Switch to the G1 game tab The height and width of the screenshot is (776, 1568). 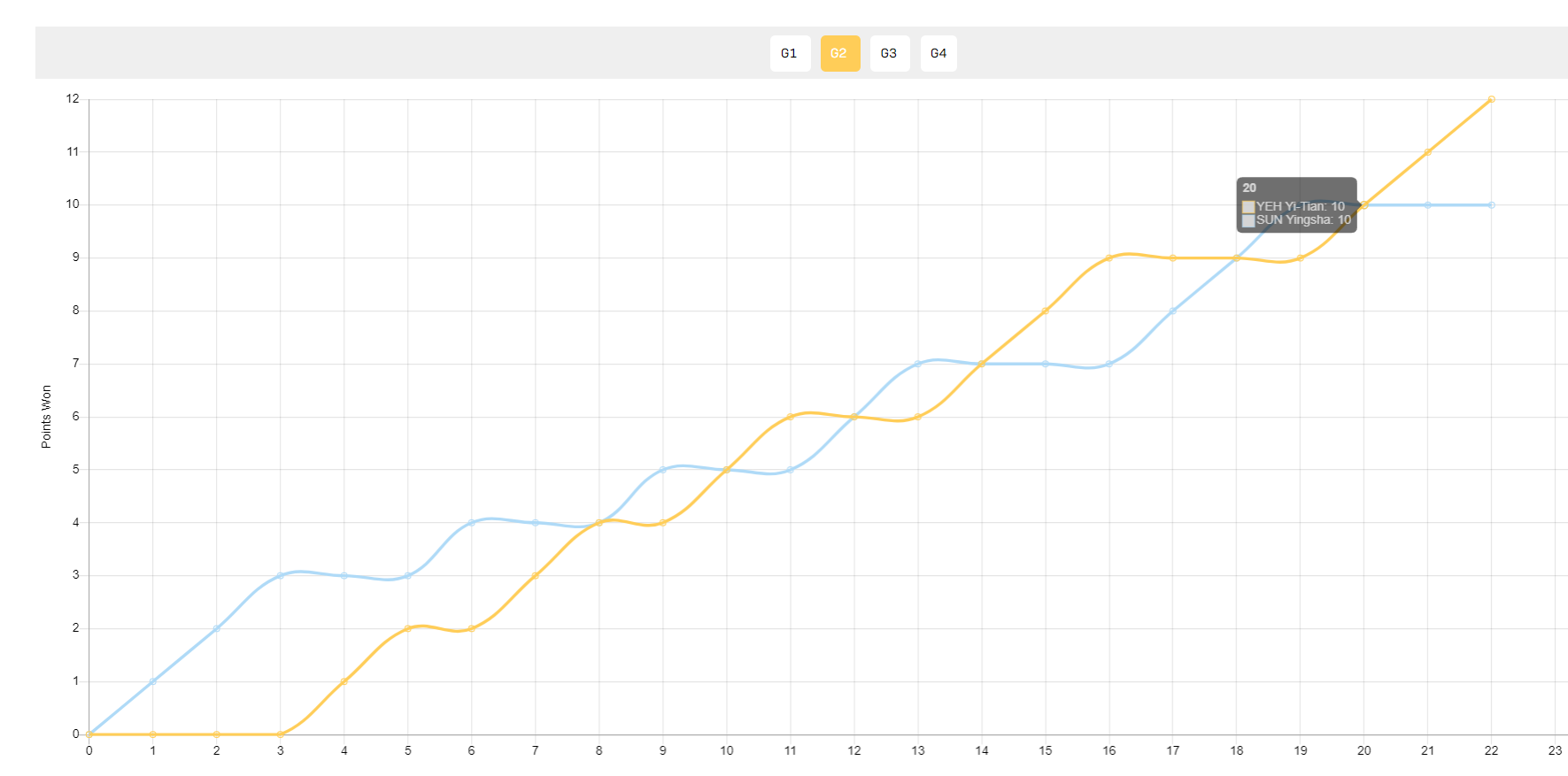click(790, 53)
